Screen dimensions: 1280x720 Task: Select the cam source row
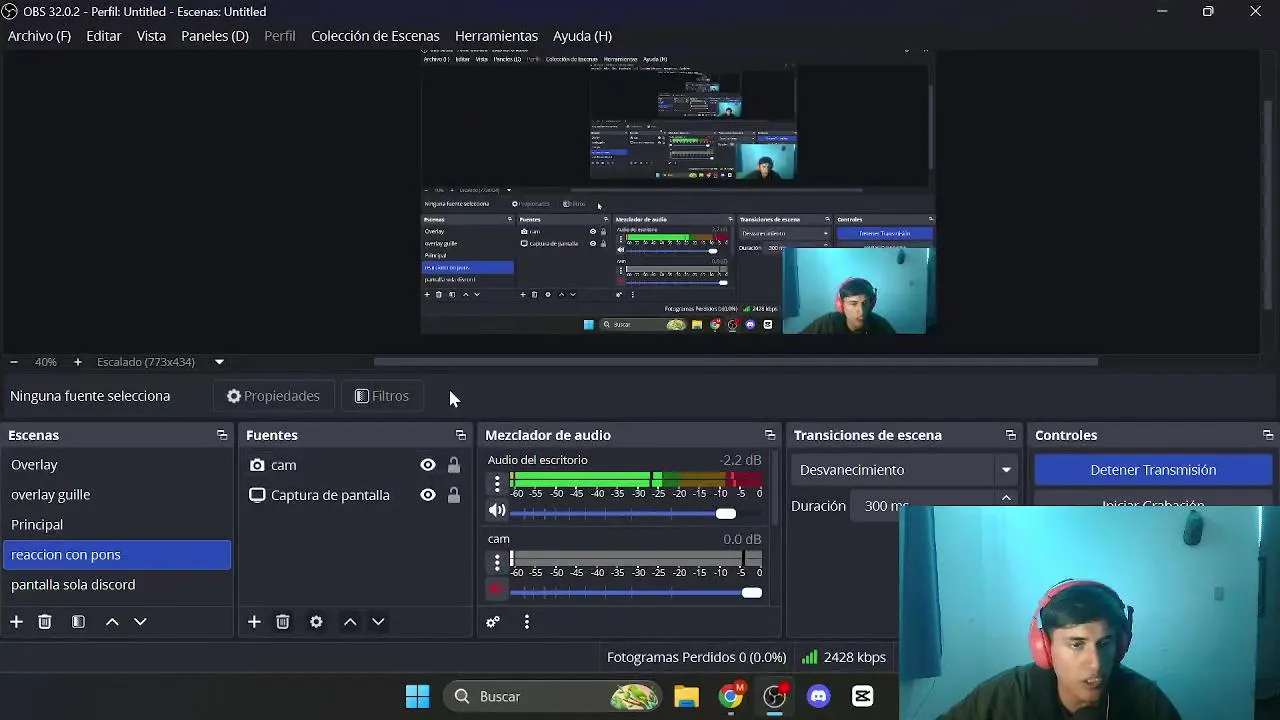click(355, 465)
